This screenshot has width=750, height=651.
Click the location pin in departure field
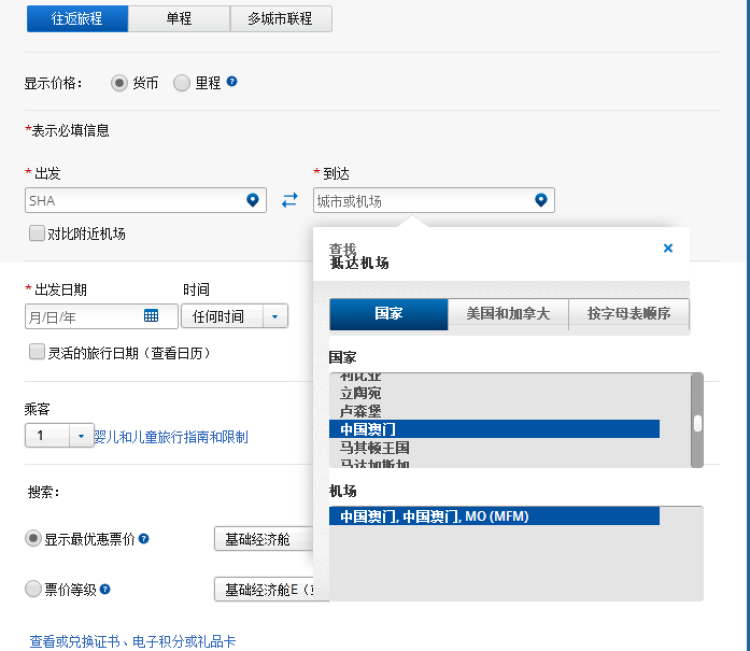pos(253,200)
